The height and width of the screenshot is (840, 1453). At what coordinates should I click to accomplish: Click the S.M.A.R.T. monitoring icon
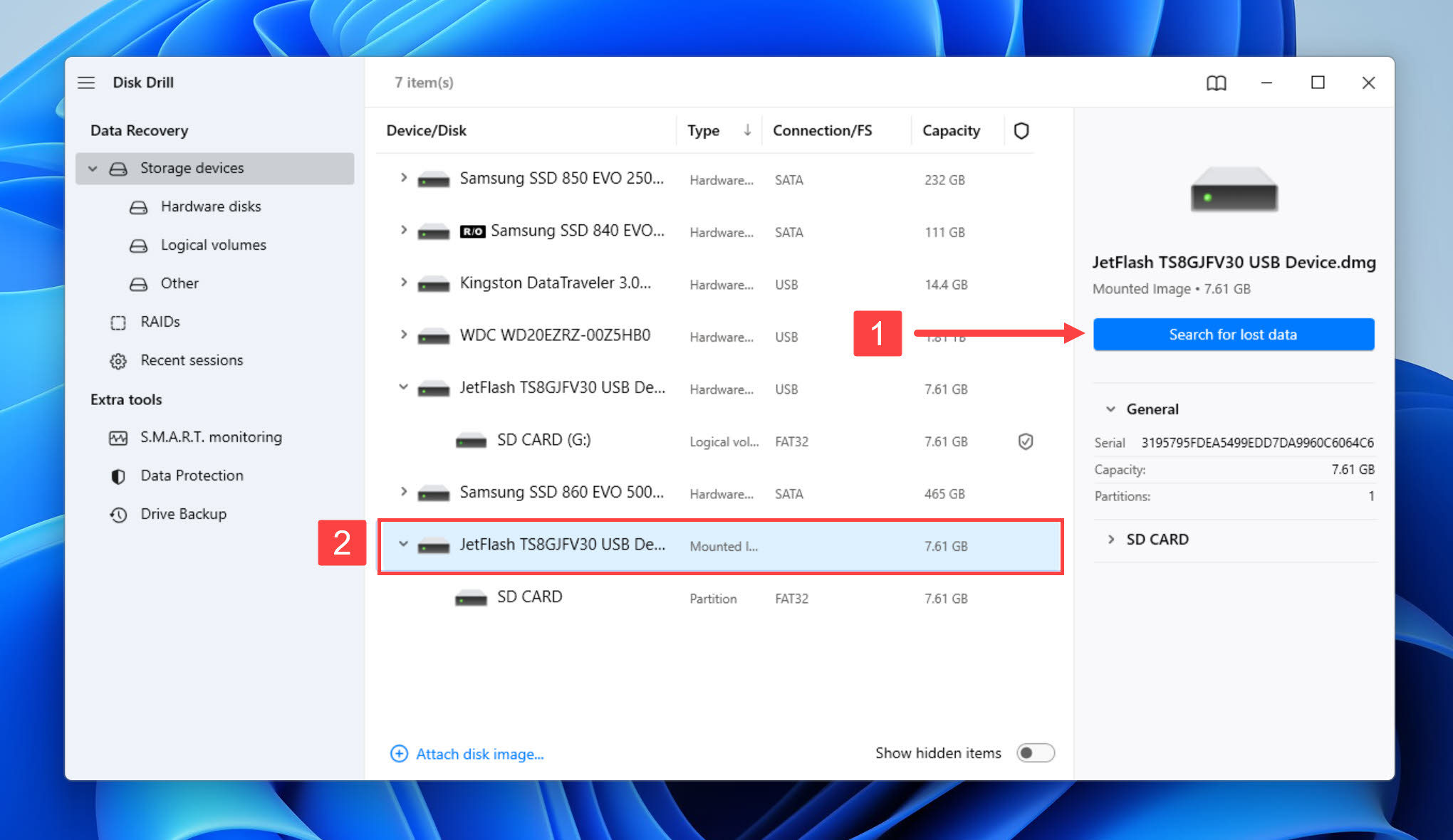coord(118,438)
